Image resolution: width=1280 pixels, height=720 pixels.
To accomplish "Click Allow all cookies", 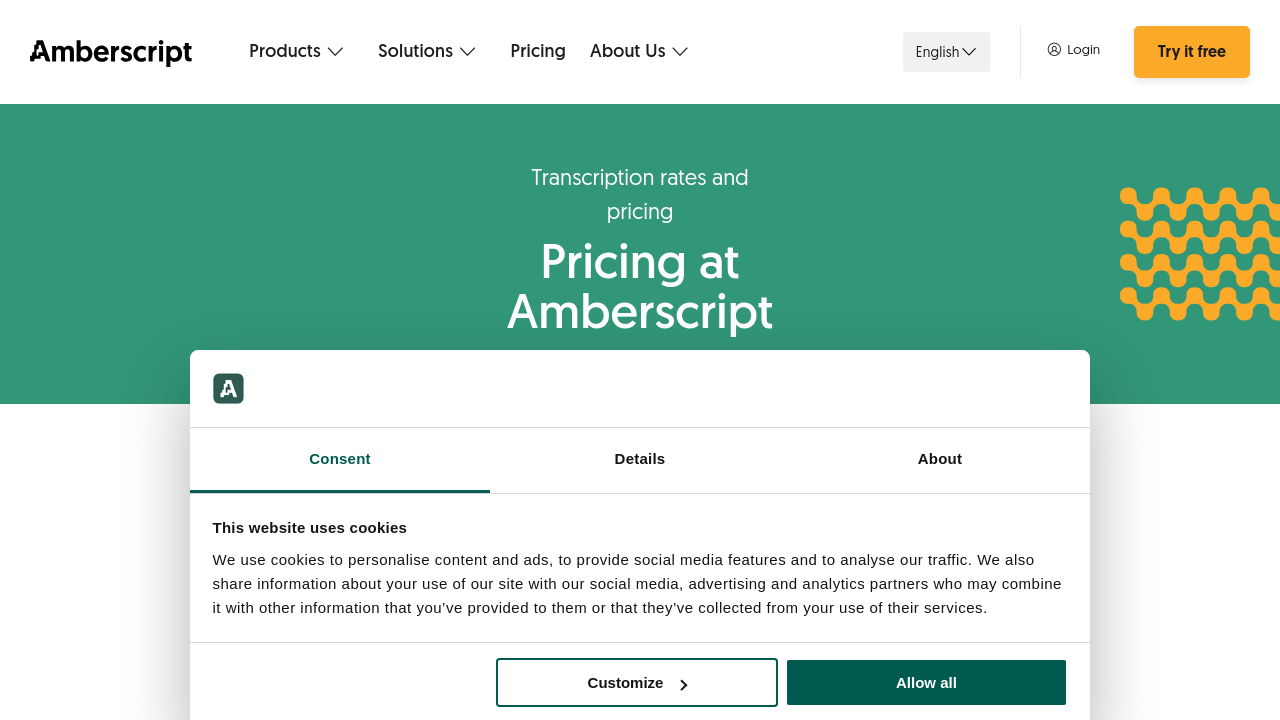I will tap(925, 682).
